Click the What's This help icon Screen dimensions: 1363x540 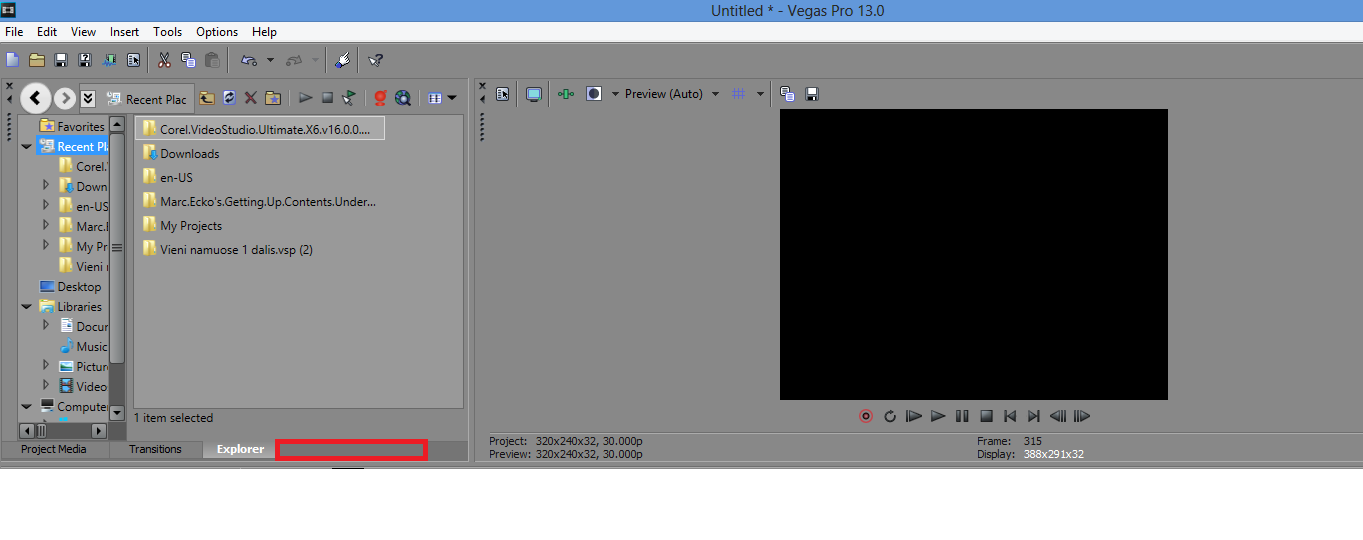375,60
